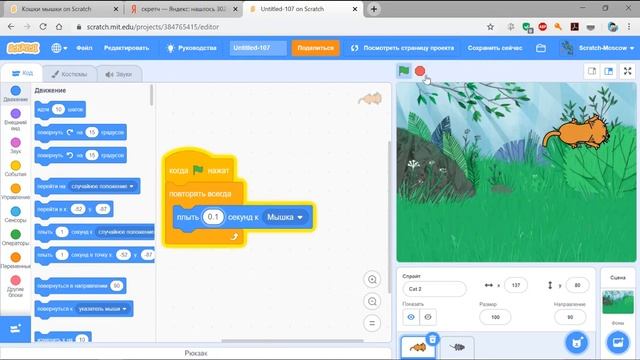Edit the sprite size field
The image size is (640, 360).
coord(495,317)
